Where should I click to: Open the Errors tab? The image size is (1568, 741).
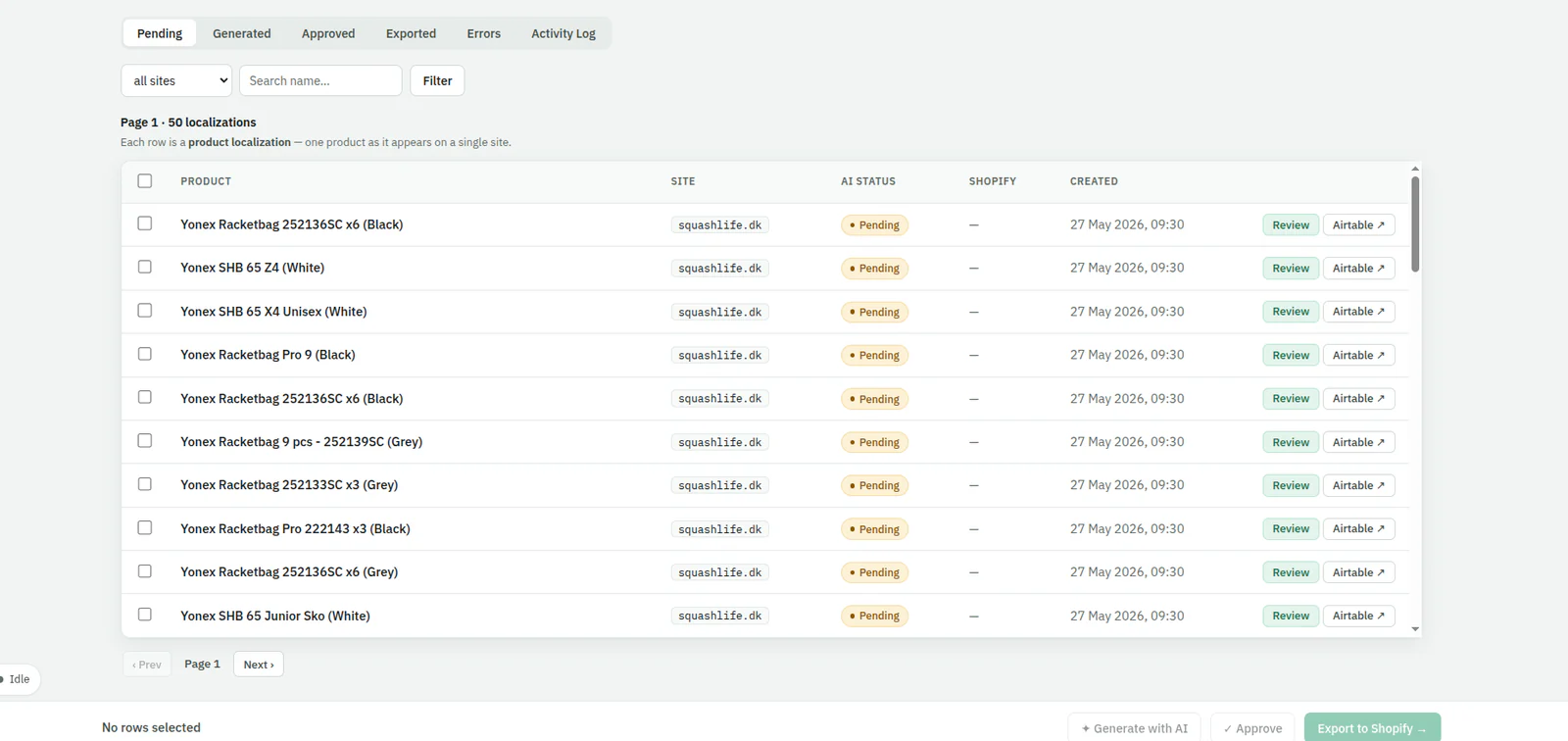coord(483,33)
